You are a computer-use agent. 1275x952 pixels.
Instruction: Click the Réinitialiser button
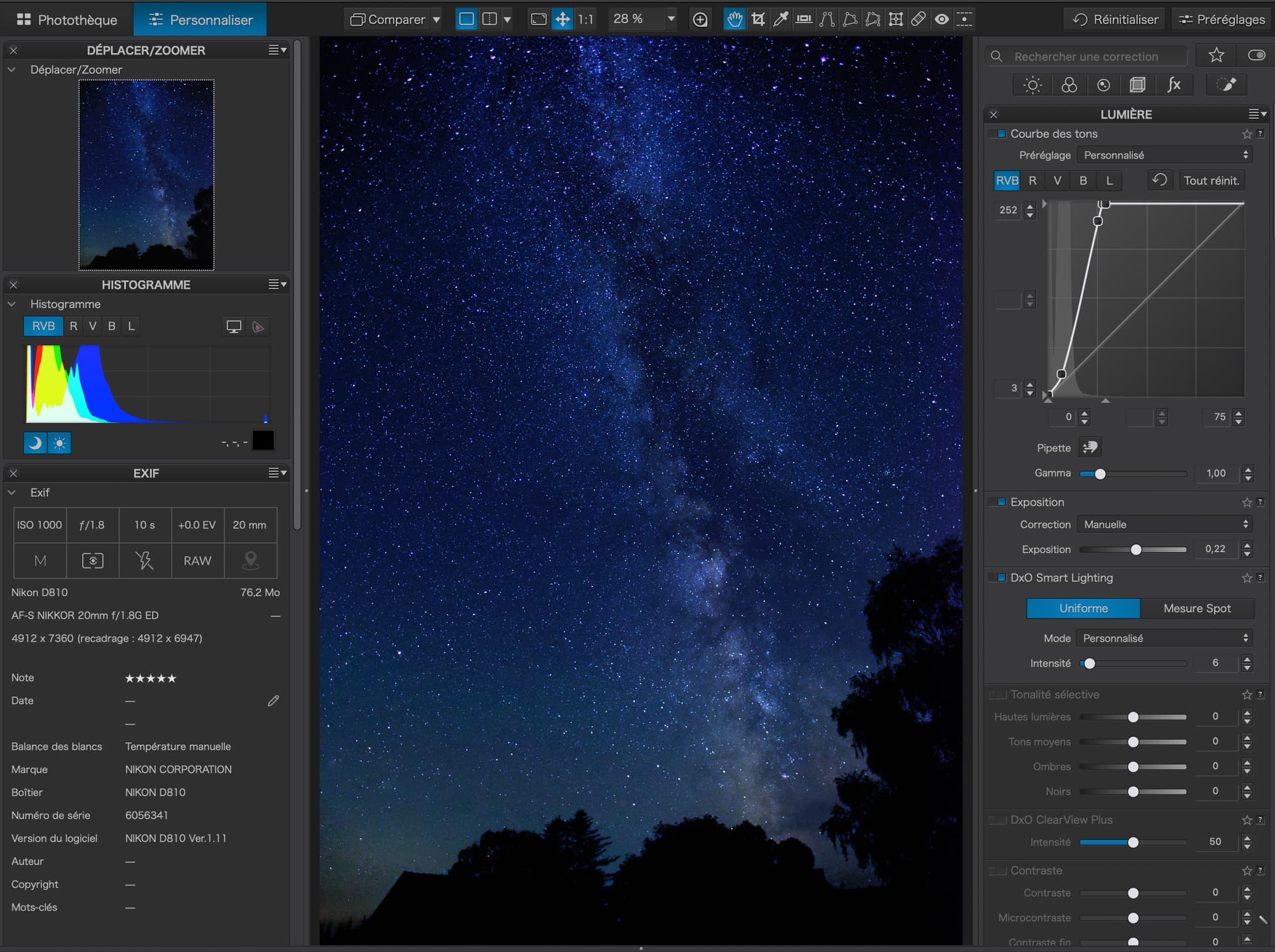click(x=1116, y=19)
